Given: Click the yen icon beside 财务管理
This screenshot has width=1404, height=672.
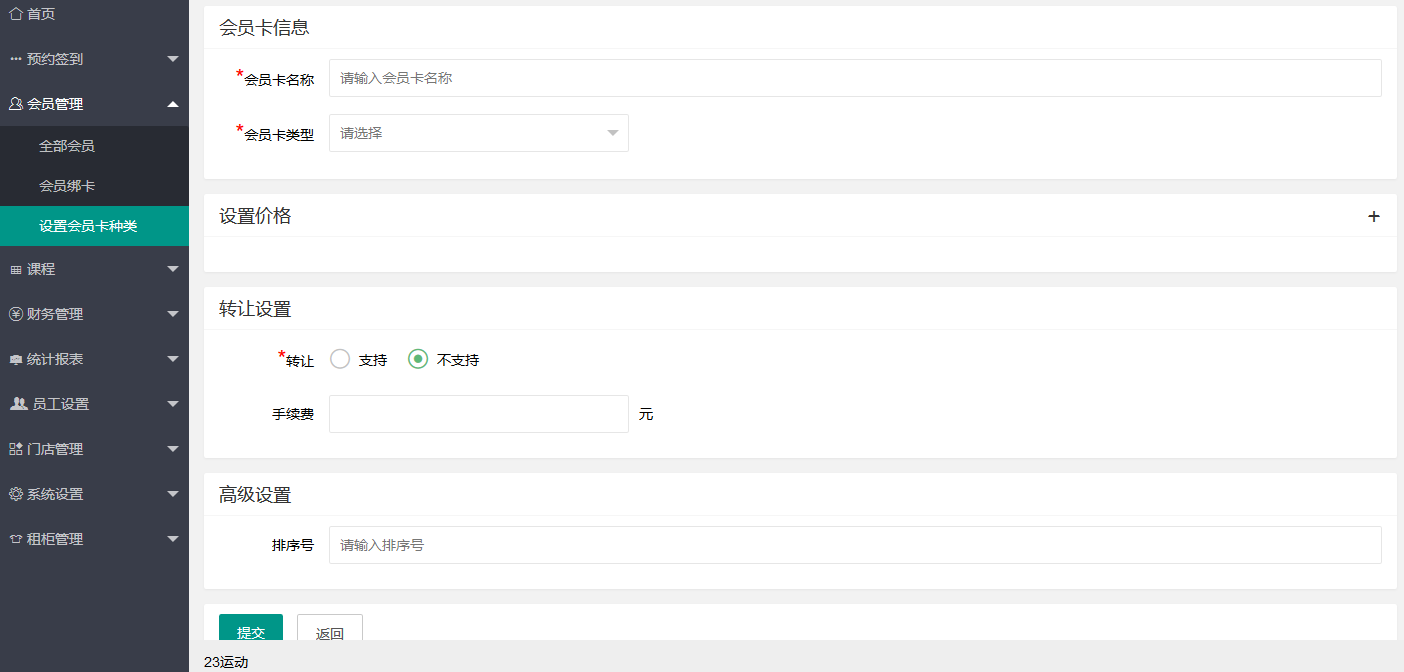Looking at the screenshot, I should coord(16,314).
